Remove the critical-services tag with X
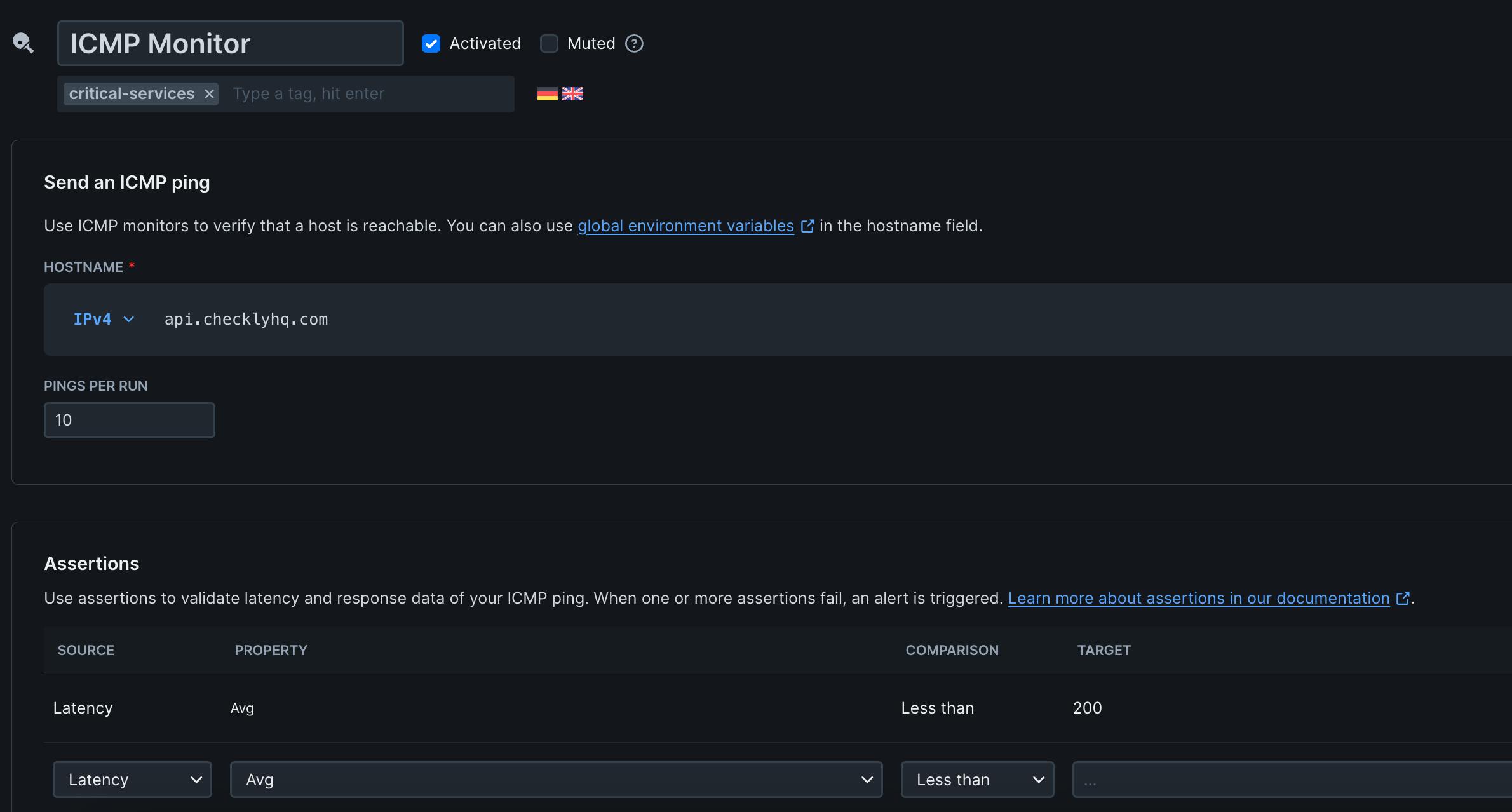 pos(209,94)
